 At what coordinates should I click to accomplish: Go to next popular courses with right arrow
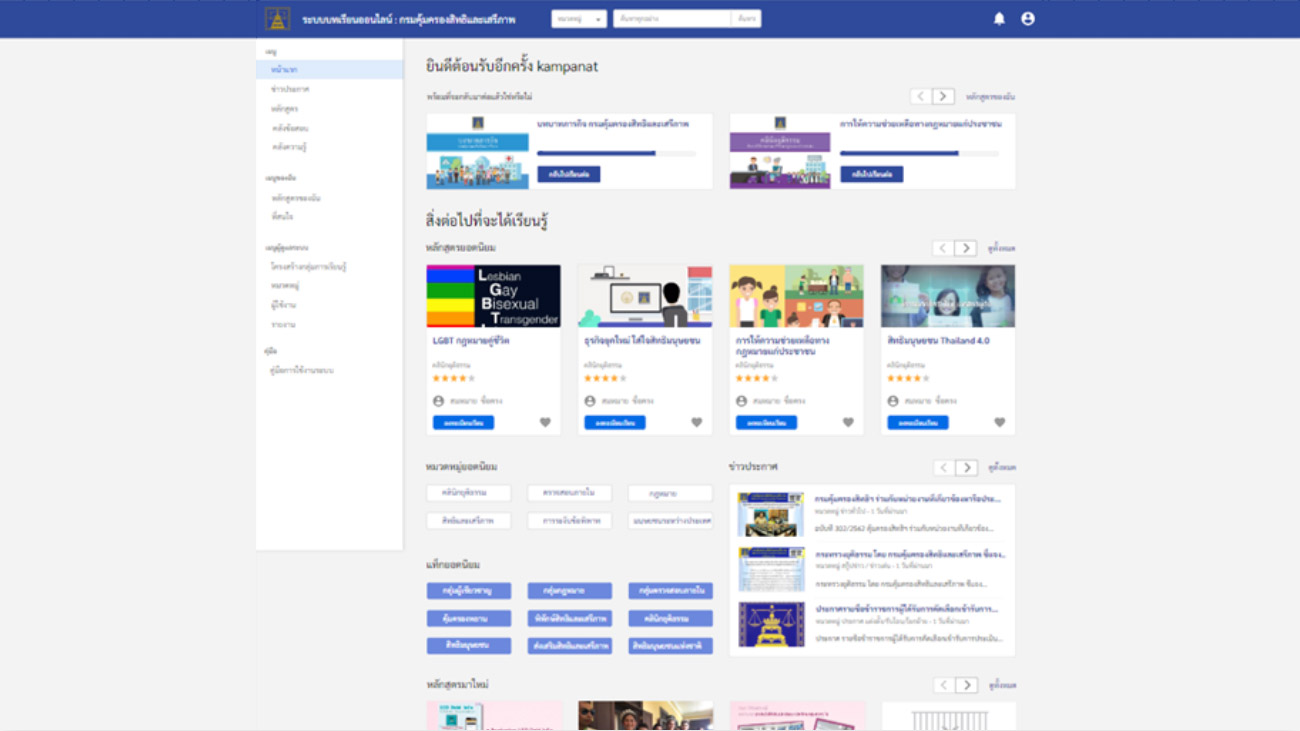[x=965, y=248]
